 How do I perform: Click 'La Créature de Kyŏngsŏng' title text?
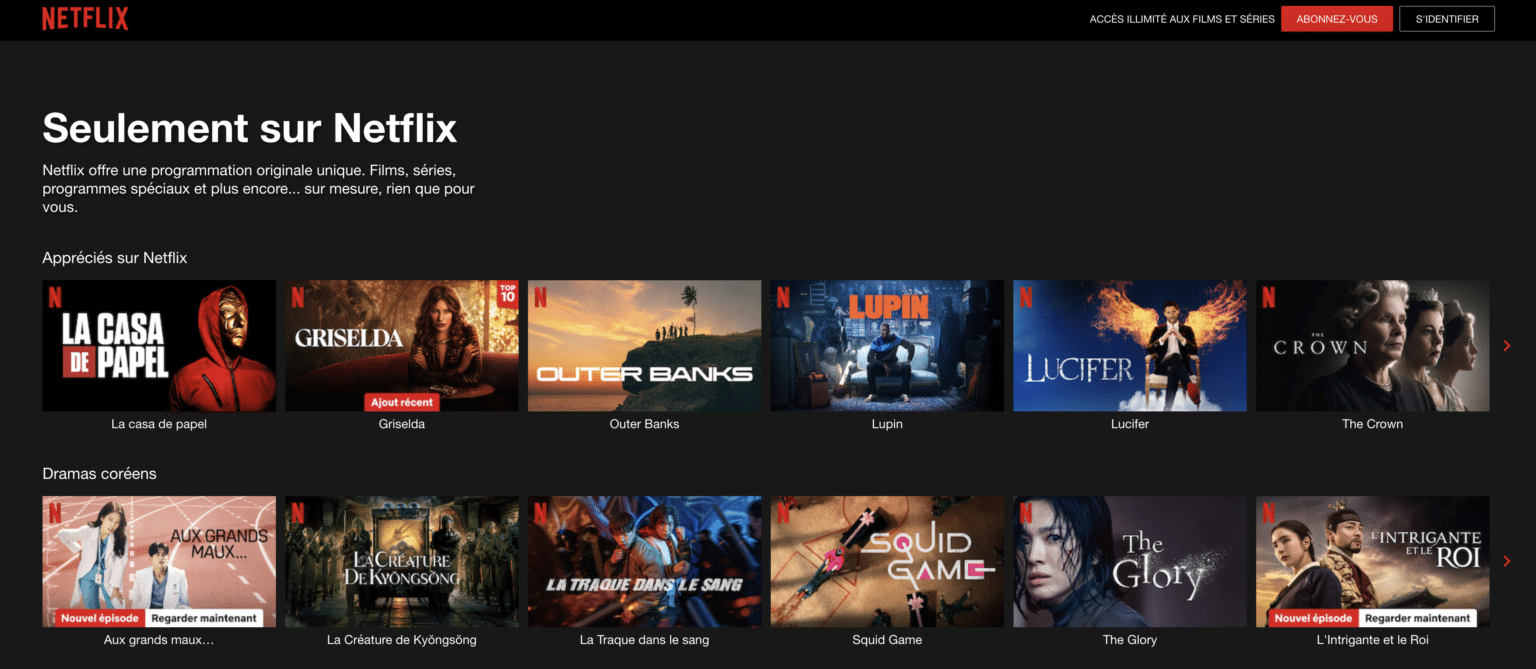click(401, 640)
